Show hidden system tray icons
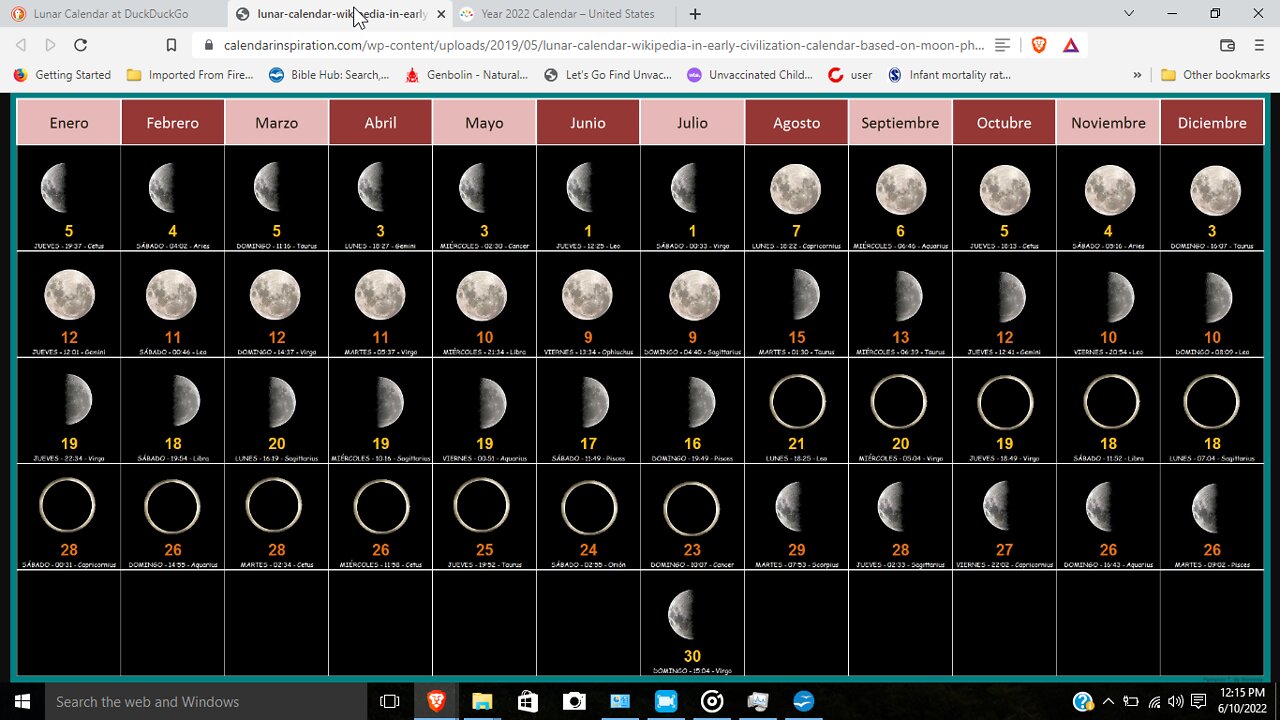The height and width of the screenshot is (720, 1280). pos(1108,702)
